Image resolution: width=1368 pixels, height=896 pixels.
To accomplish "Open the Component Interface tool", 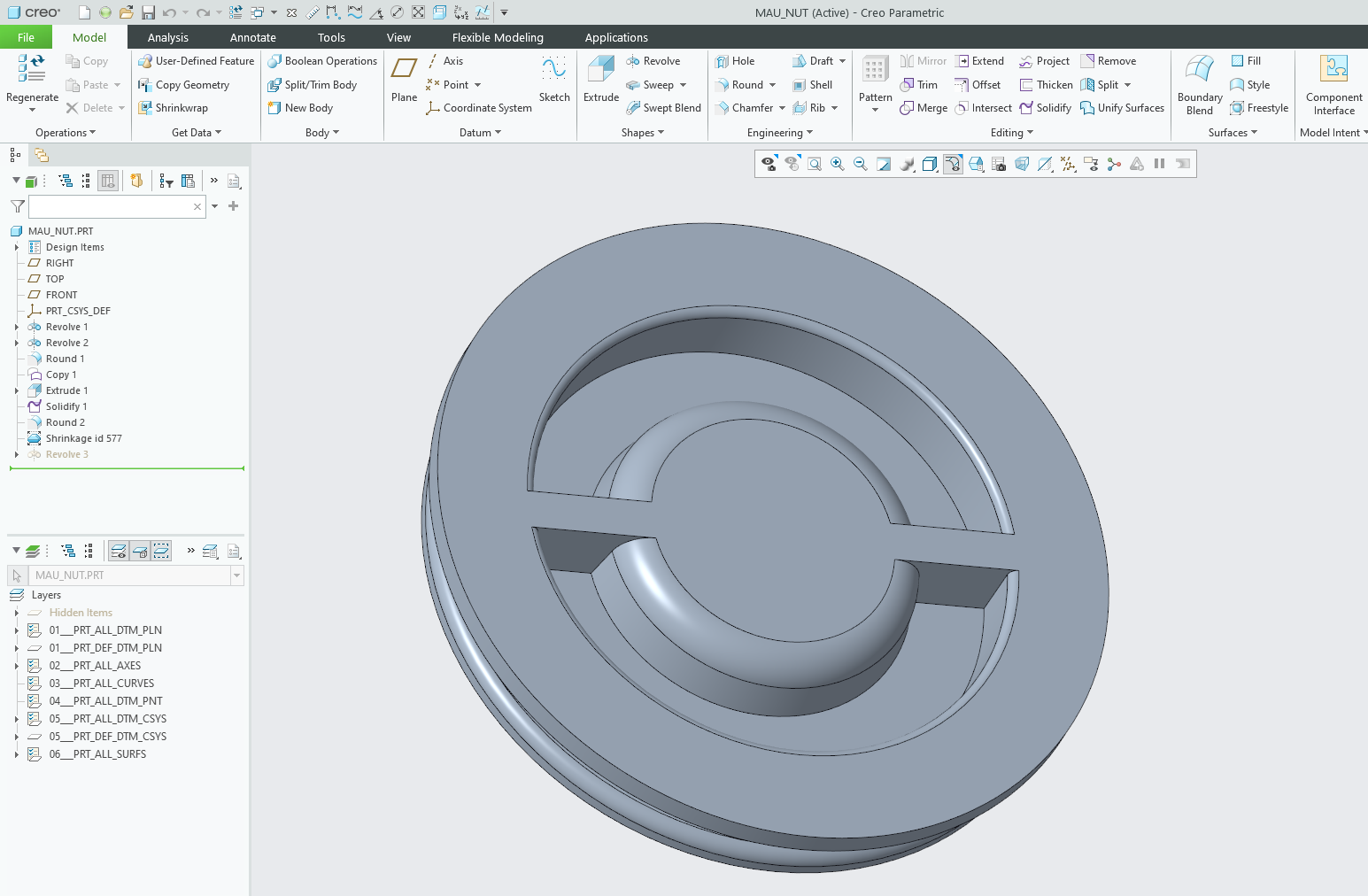I will coord(1333,71).
